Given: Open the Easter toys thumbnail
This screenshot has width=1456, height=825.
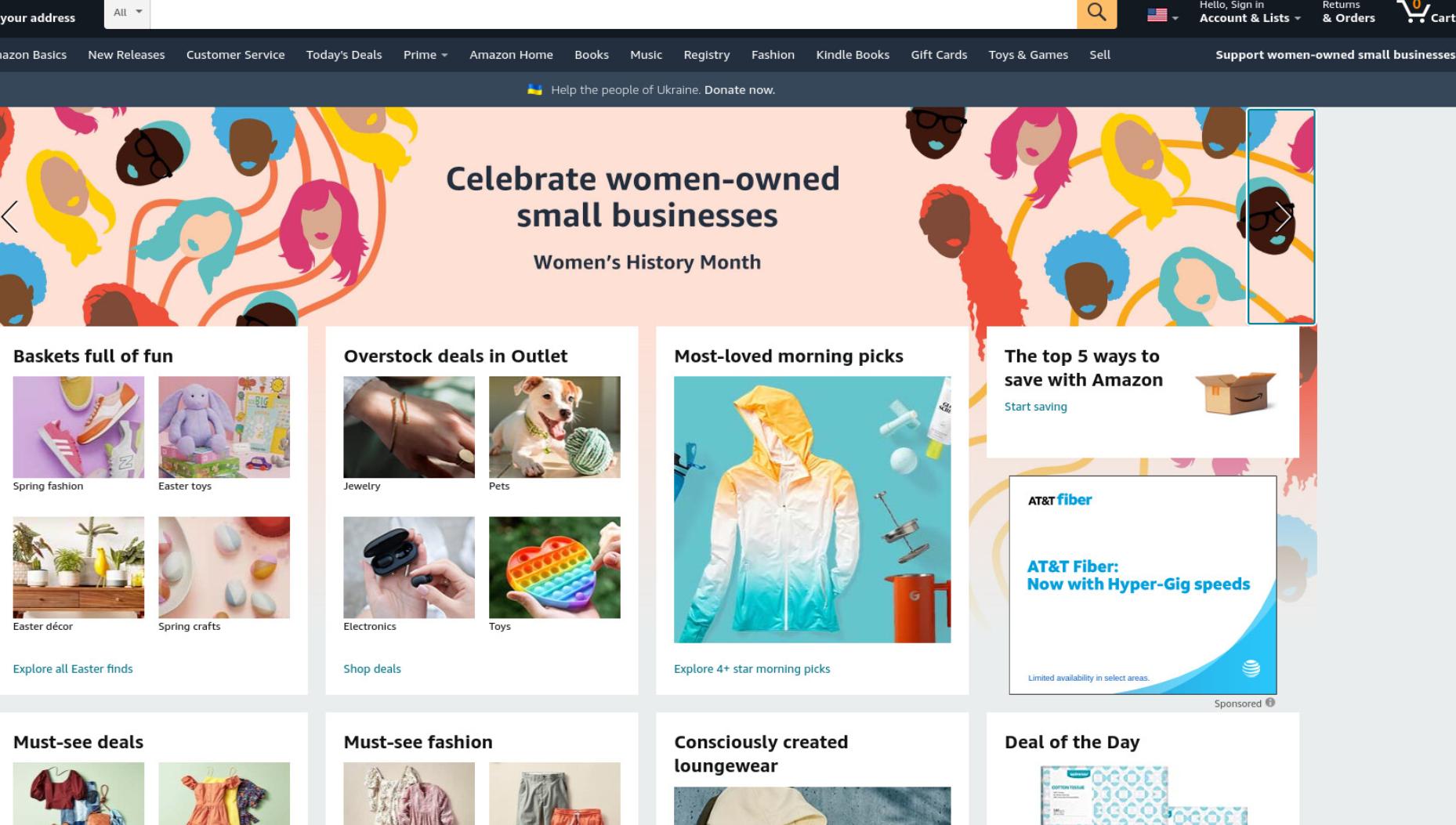Looking at the screenshot, I should click(224, 427).
